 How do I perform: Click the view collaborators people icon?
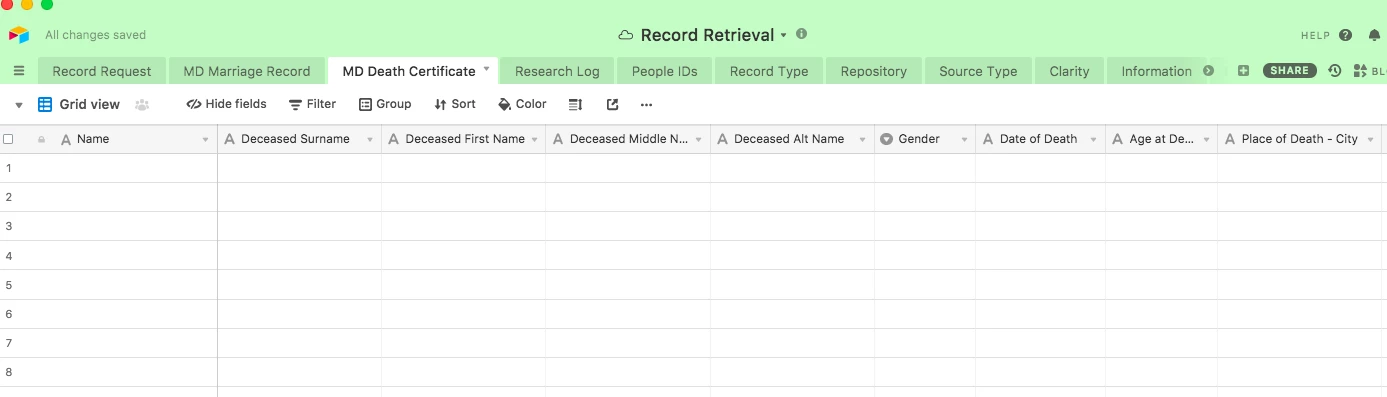(x=142, y=105)
